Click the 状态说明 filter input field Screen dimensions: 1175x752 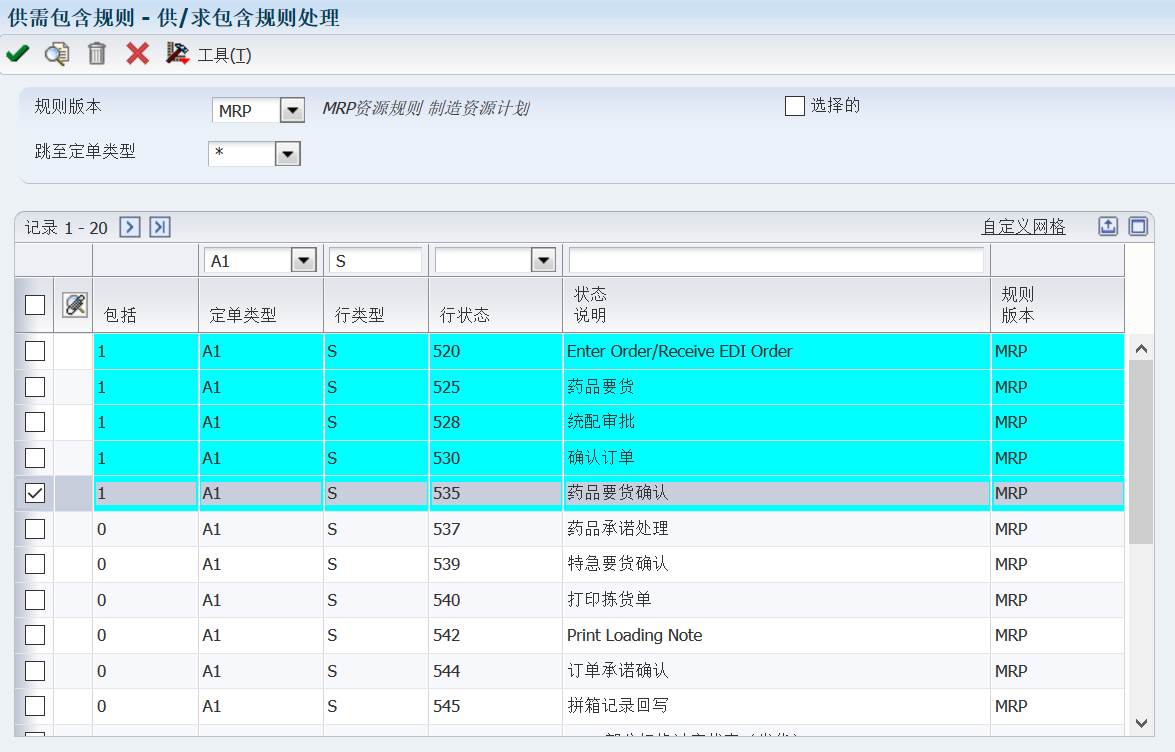pos(776,260)
